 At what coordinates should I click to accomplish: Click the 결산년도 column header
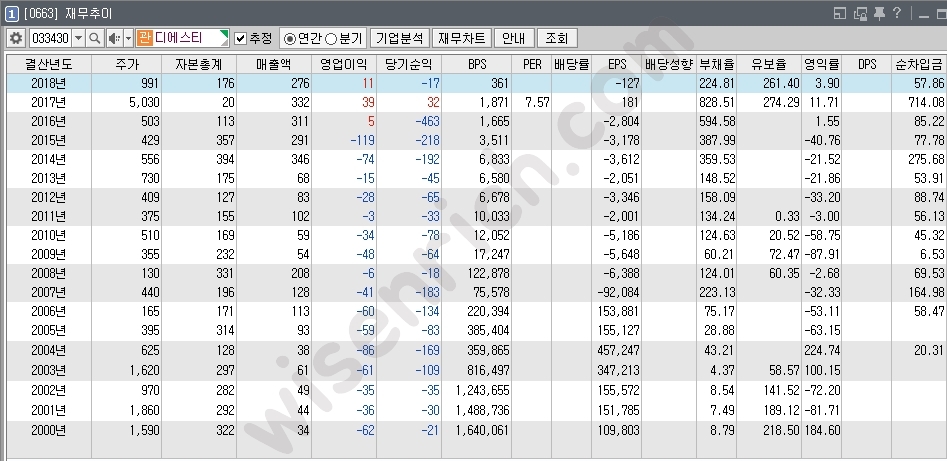(49, 64)
